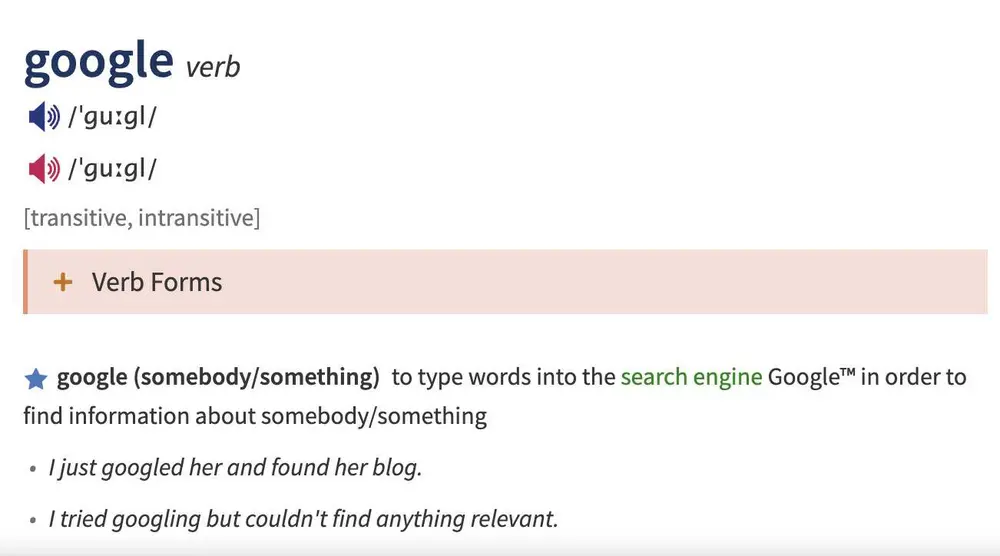
Task: Click the bullet before "I just googled her"
Action: pyautogui.click(x=33, y=469)
